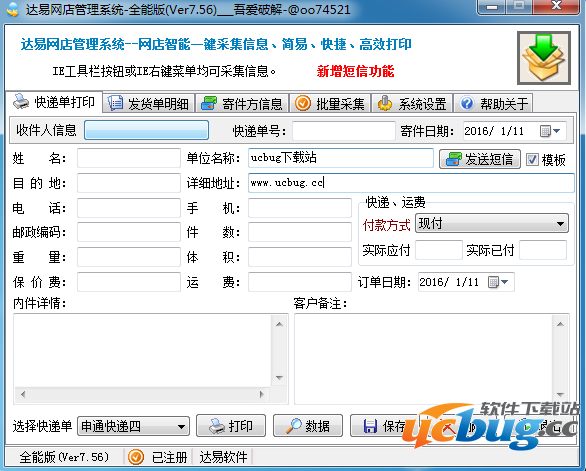The height and width of the screenshot is (471, 586).
Task: Click the 打印 button
Action: (231, 426)
